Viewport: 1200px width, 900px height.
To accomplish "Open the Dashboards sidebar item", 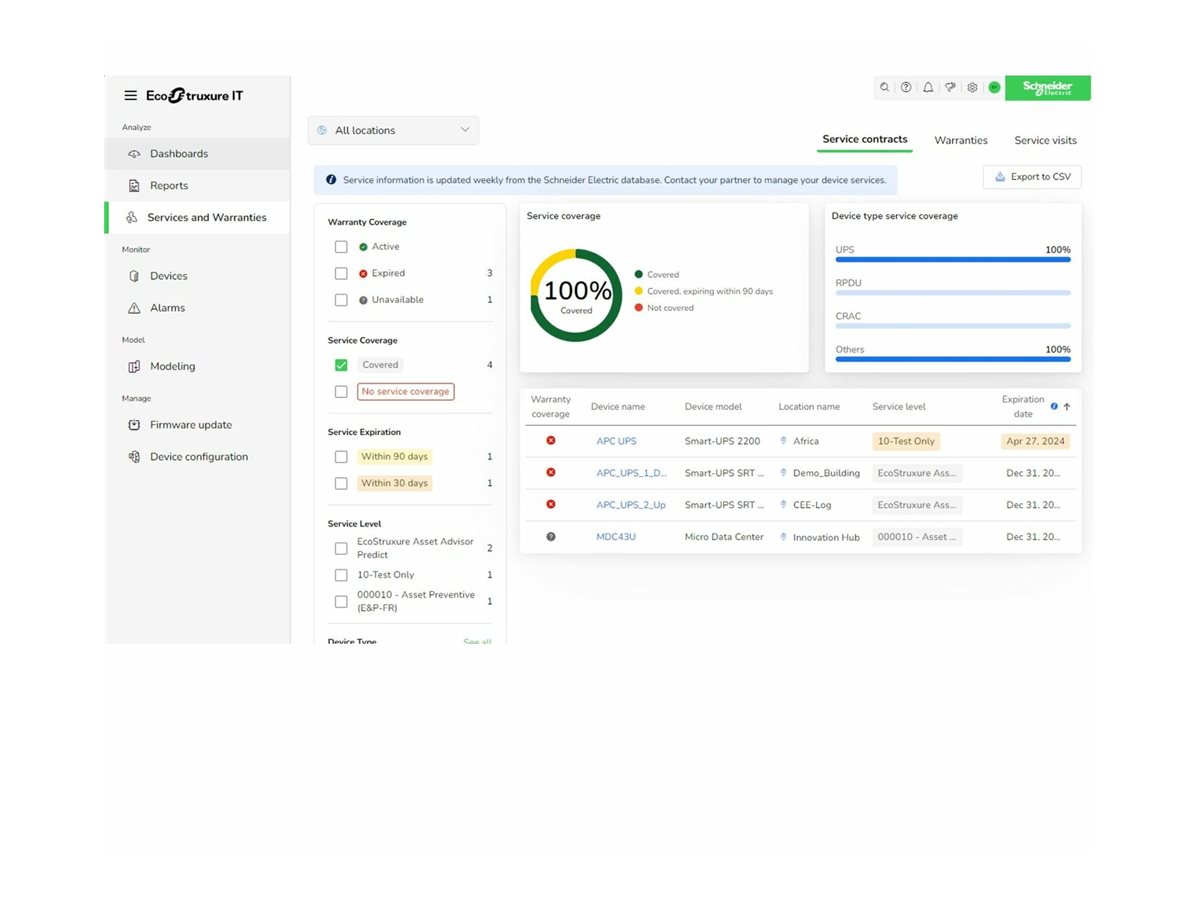I will (x=179, y=153).
